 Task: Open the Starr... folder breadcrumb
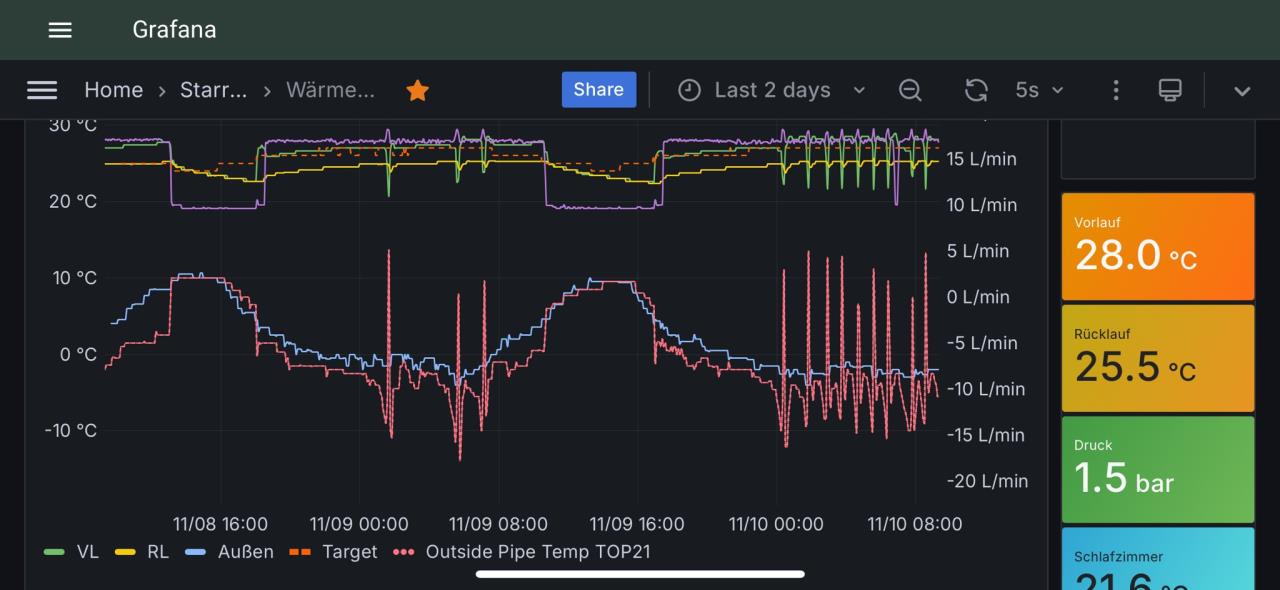pyautogui.click(x=213, y=90)
